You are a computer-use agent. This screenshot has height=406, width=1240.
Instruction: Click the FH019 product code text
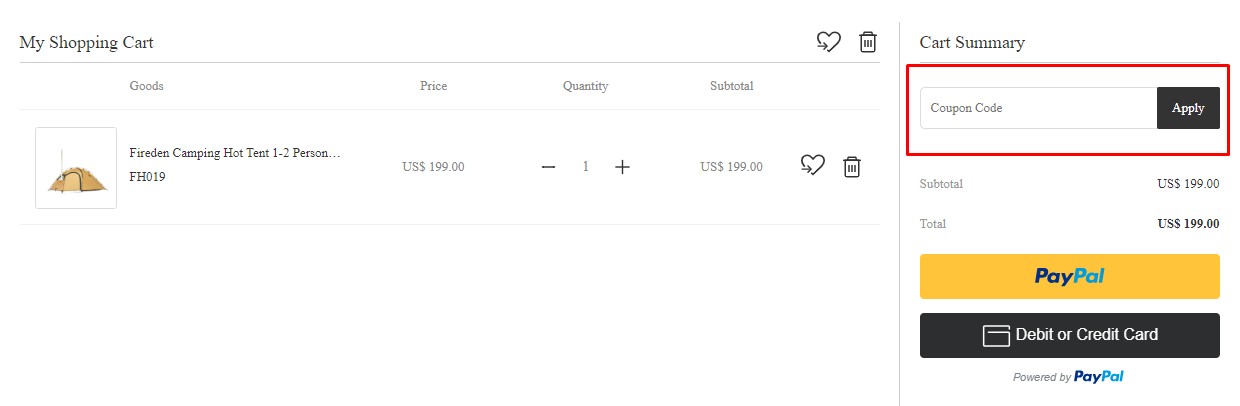point(147,177)
